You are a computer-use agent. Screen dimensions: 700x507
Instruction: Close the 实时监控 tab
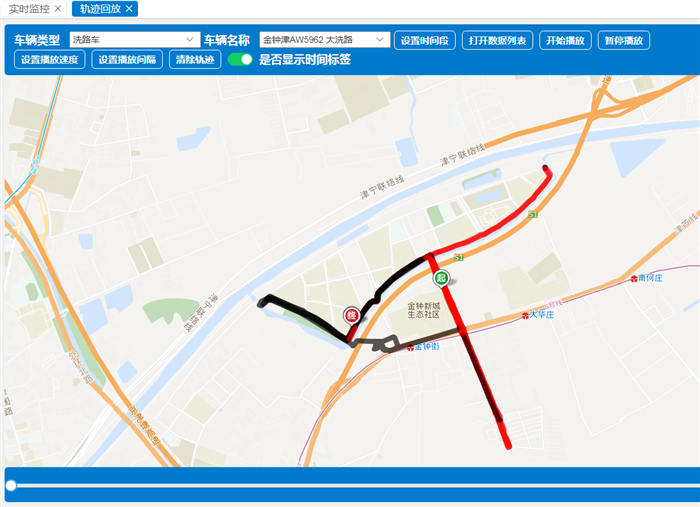click(x=58, y=8)
